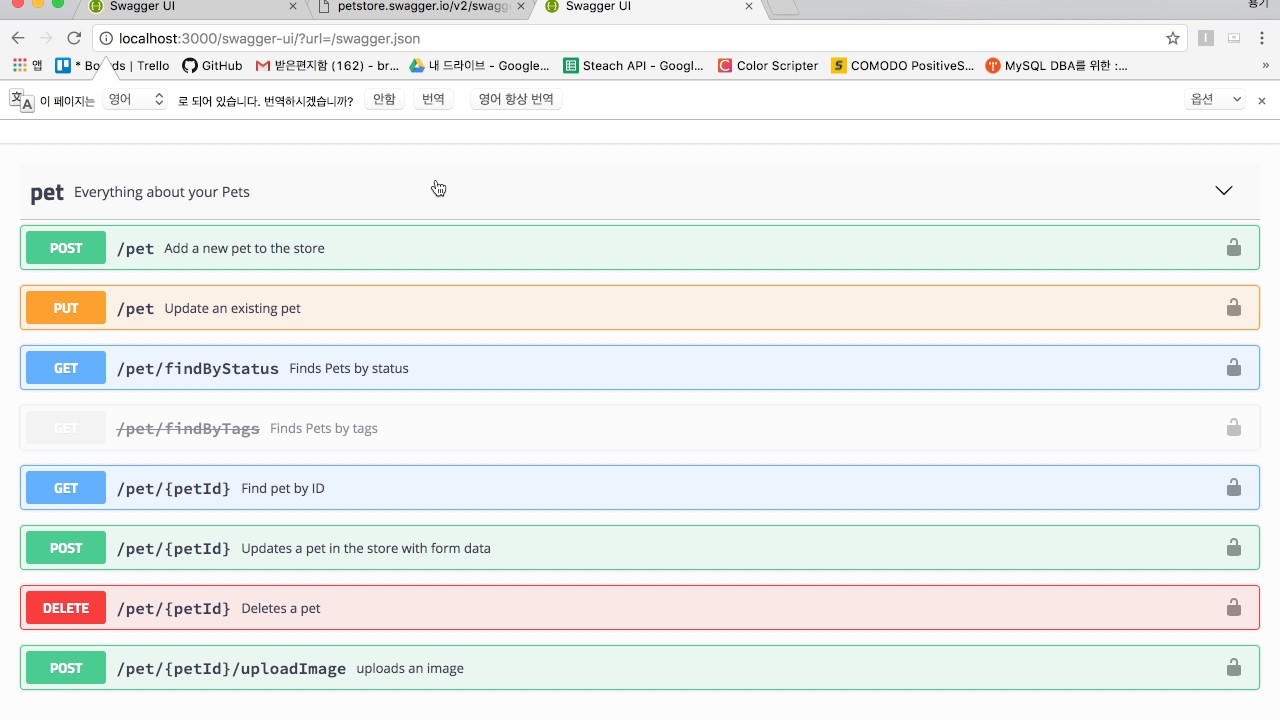This screenshot has width=1280, height=720.
Task: Click the '/pet/findByTags' strikethrough path text
Action: 188,428
